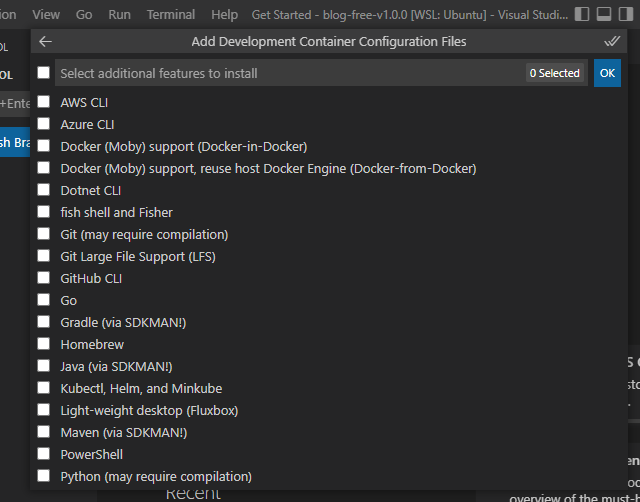Image resolution: width=640 pixels, height=502 pixels.
Task: Click the back arrow in the dialog header
Action: point(45,41)
